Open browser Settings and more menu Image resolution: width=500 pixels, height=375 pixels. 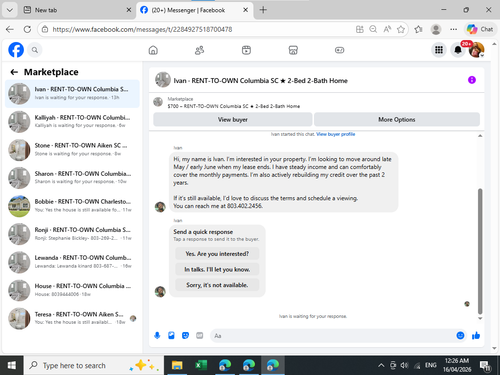click(x=453, y=29)
